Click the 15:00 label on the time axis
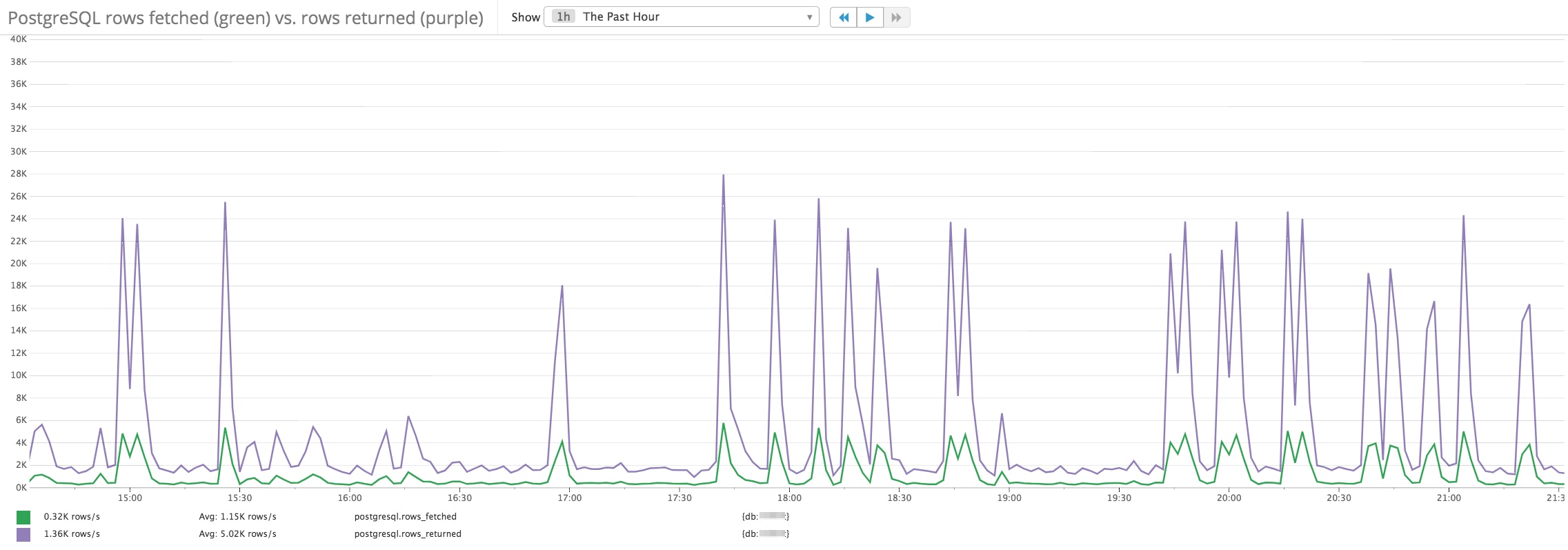The height and width of the screenshot is (550, 1568). coord(130,498)
